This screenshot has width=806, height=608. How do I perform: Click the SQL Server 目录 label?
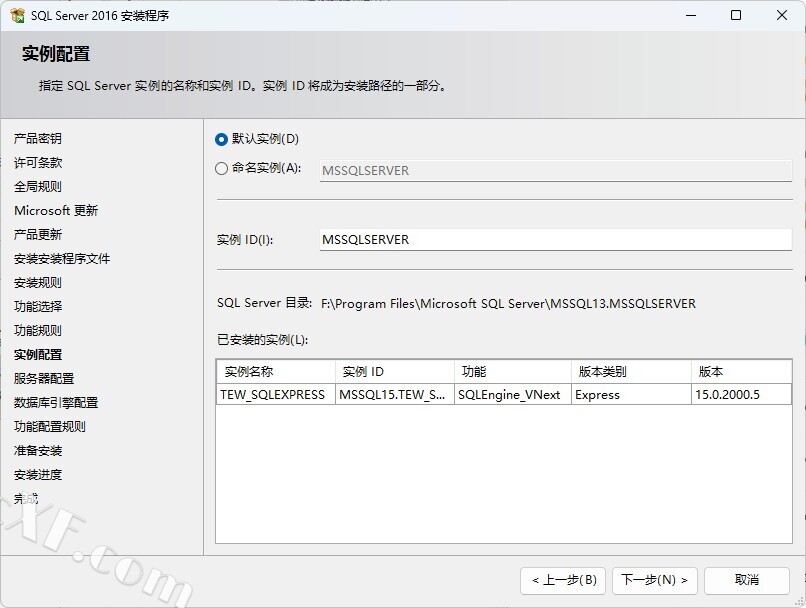pyautogui.click(x=264, y=303)
